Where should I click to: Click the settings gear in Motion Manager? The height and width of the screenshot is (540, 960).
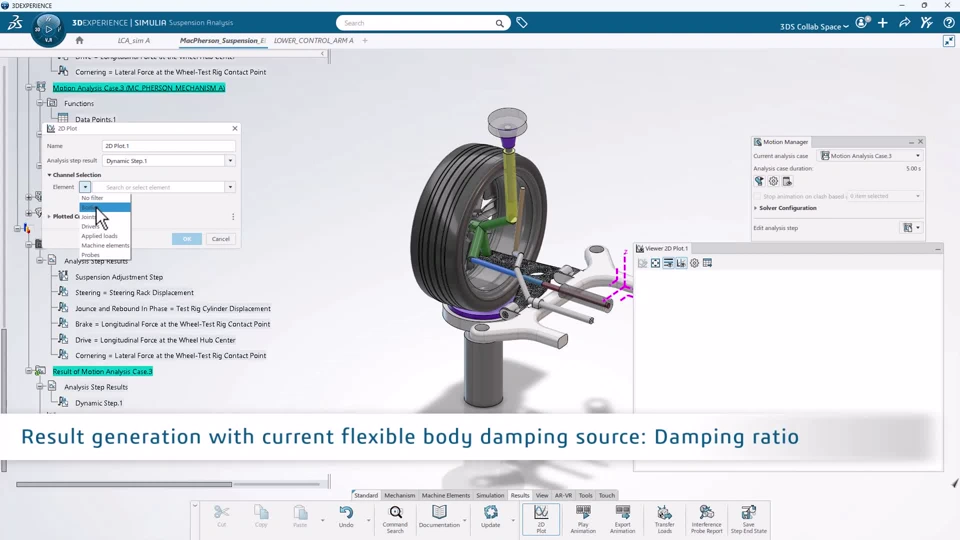point(773,181)
